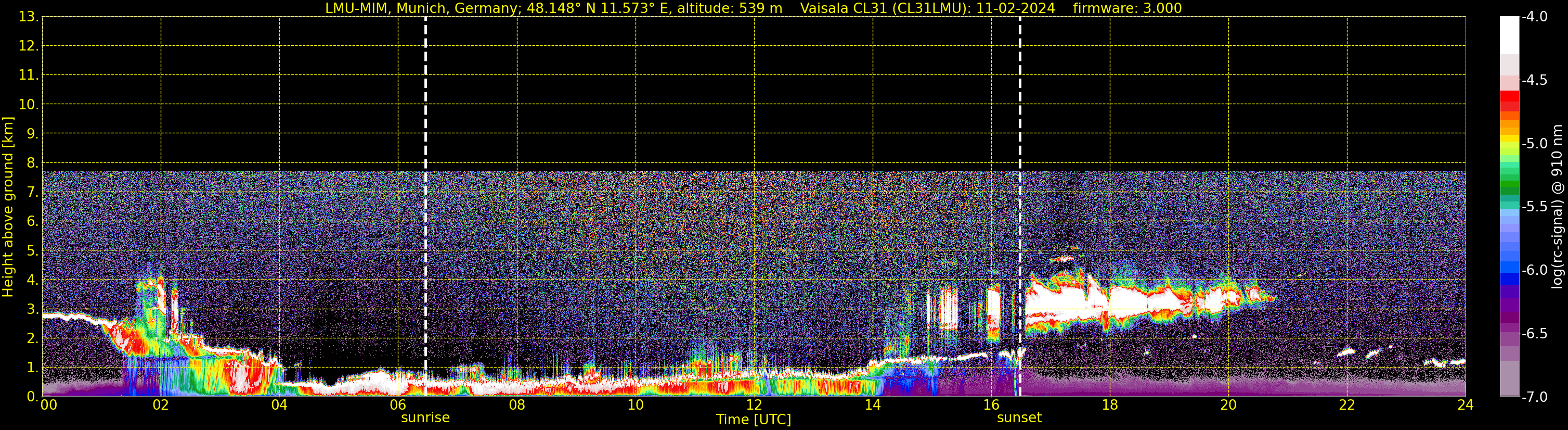Click the 12 tick label on the time axis
The image size is (1568, 430).
click(754, 405)
